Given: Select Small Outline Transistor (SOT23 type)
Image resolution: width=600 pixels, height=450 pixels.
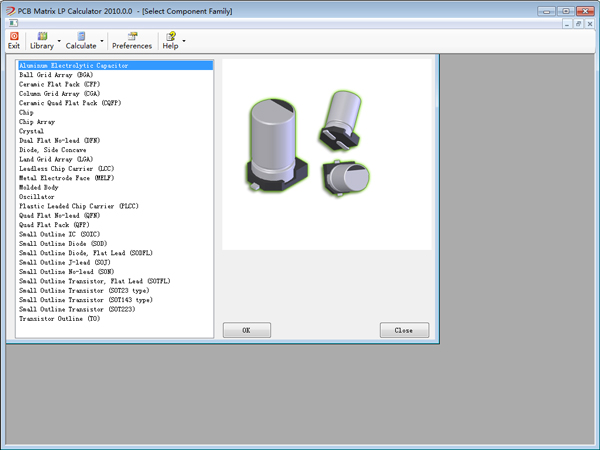Looking at the screenshot, I should tap(115, 290).
